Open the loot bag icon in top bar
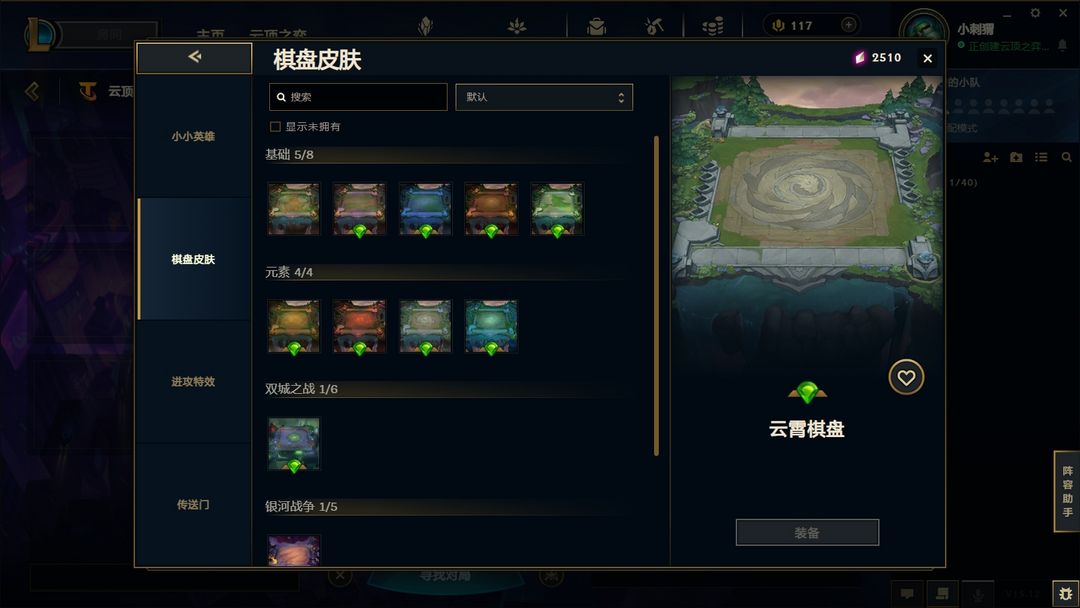The image size is (1080, 608). pos(596,26)
